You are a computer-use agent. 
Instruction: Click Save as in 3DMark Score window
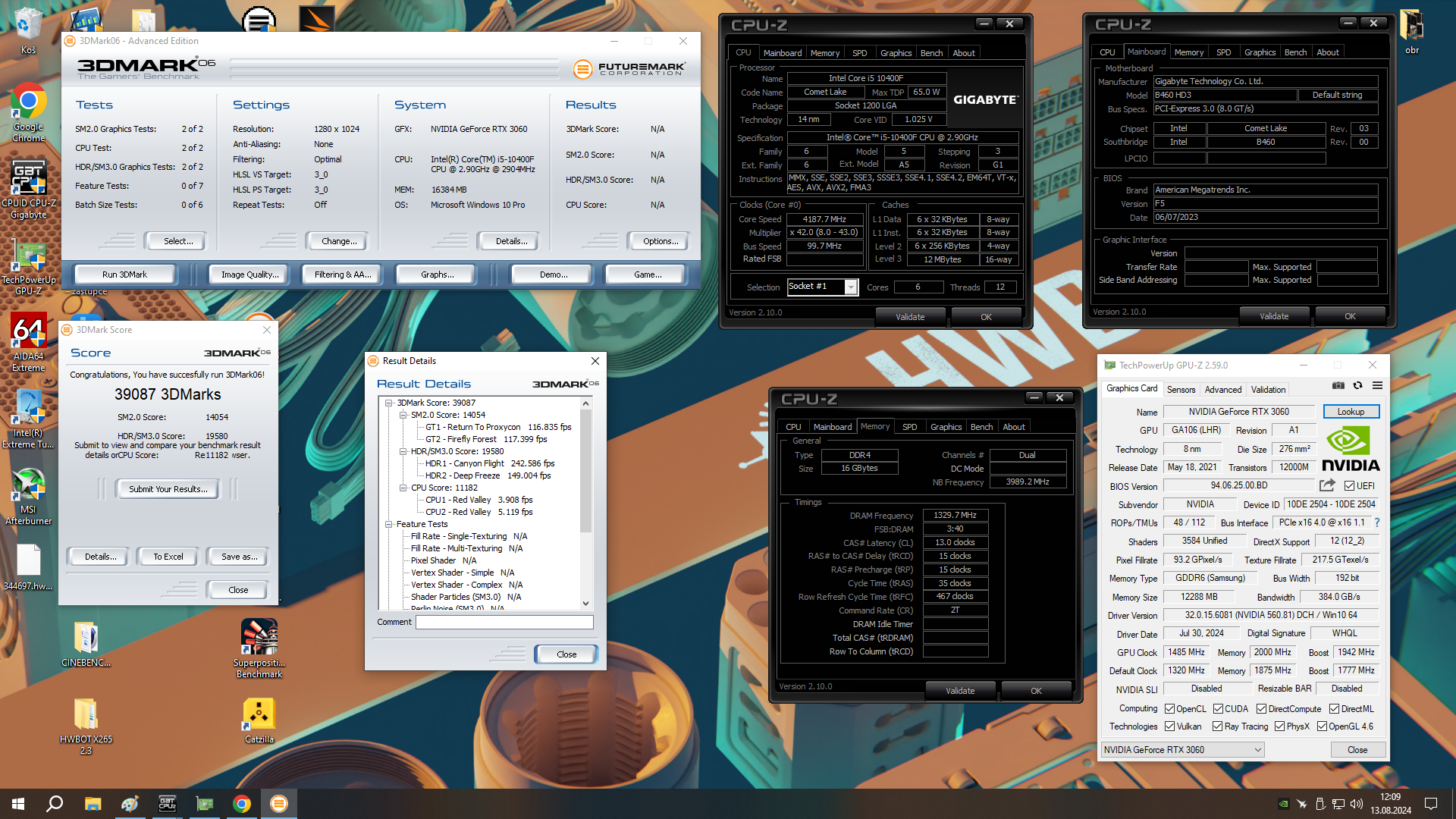pos(239,557)
